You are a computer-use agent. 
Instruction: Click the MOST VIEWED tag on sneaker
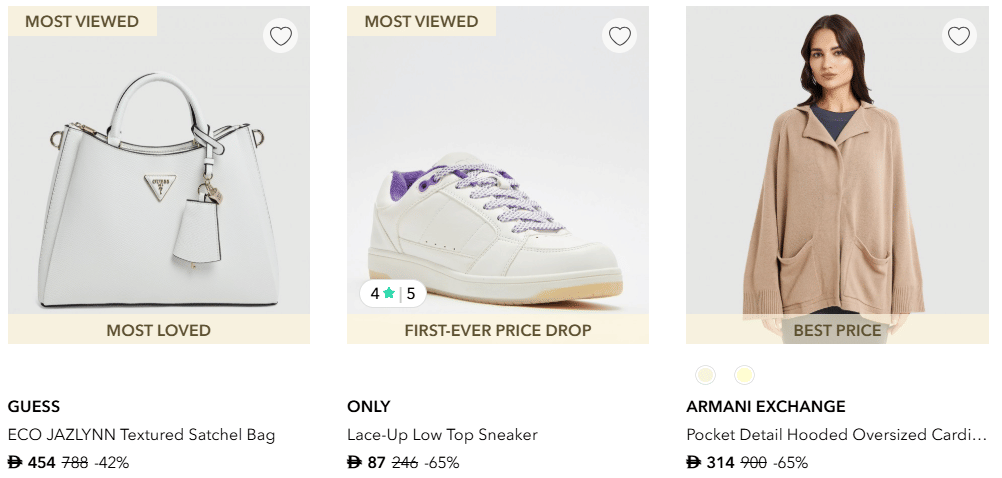421,21
